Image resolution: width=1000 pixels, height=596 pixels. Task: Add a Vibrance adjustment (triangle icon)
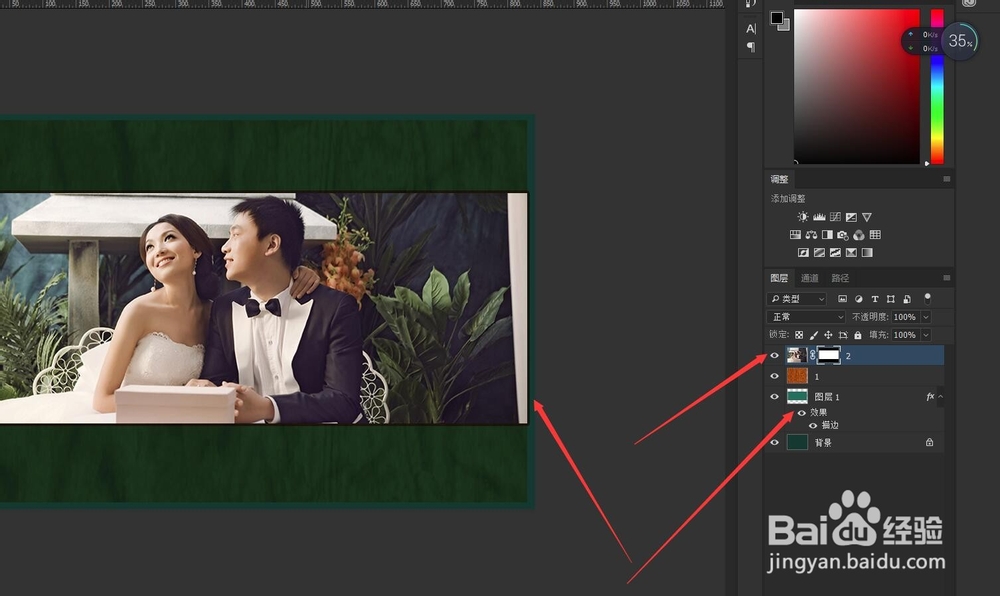click(x=867, y=217)
